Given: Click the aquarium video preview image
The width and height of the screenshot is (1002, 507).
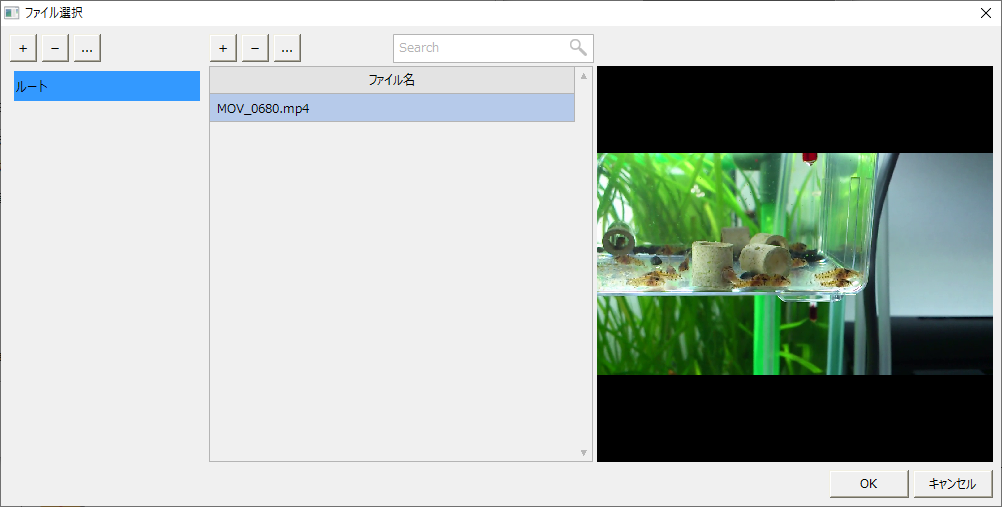Looking at the screenshot, I should [795, 264].
